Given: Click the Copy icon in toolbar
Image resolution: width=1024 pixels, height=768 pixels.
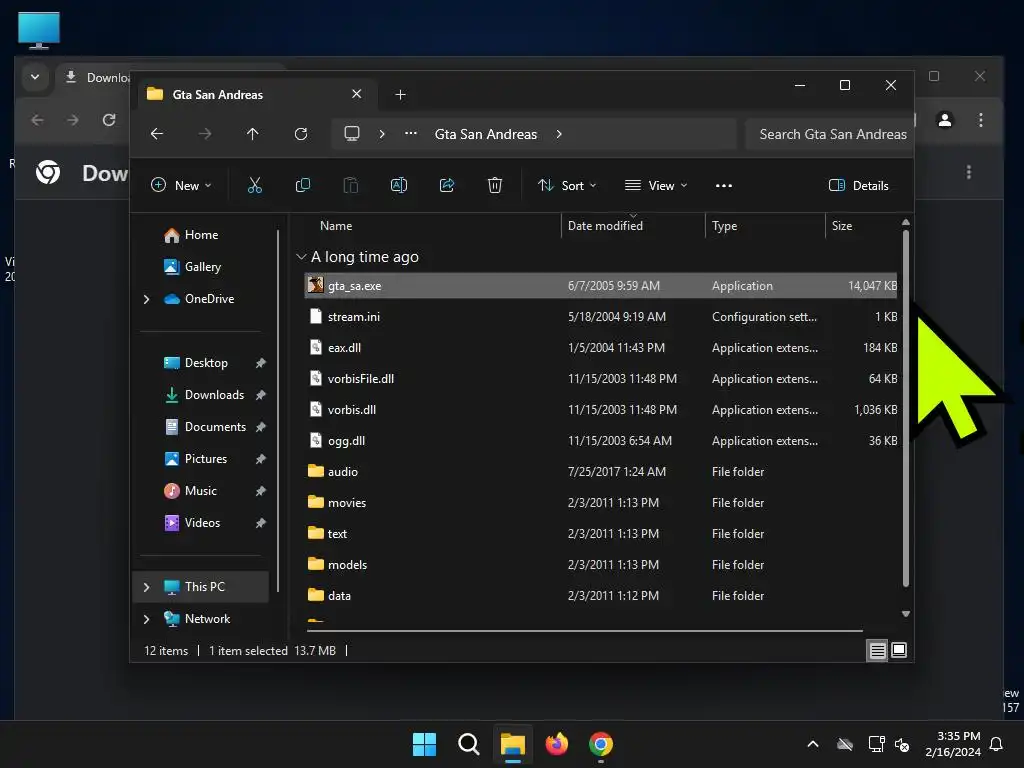Looking at the screenshot, I should coord(302,185).
